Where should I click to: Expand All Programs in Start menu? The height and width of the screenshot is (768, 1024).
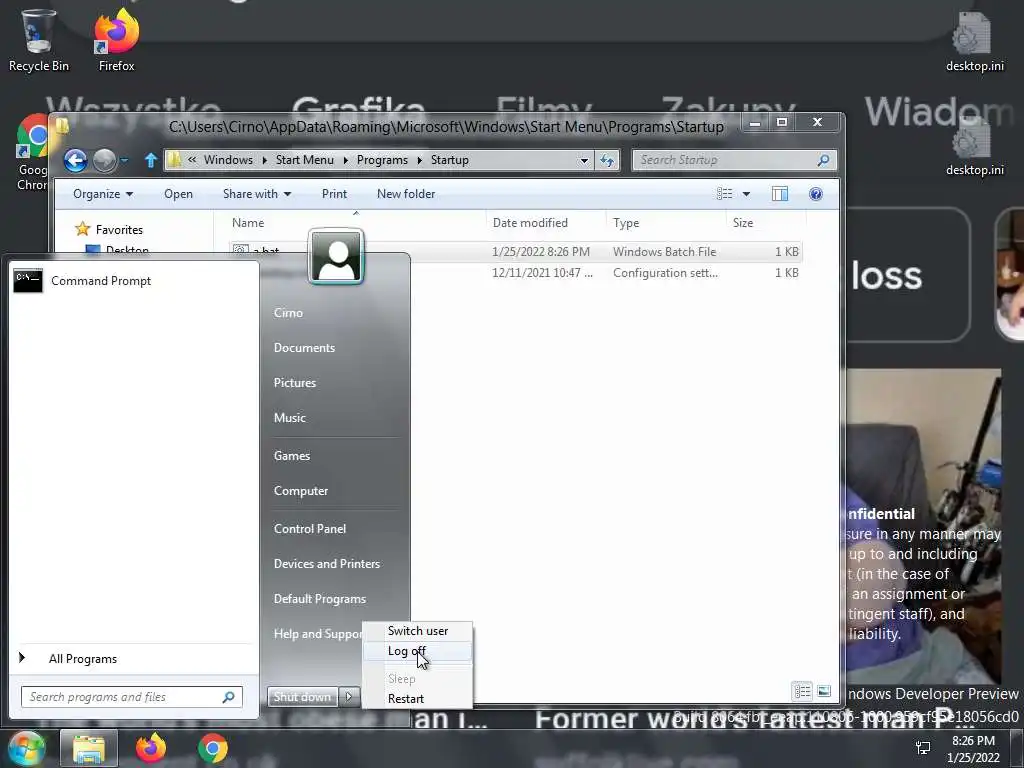(x=82, y=659)
